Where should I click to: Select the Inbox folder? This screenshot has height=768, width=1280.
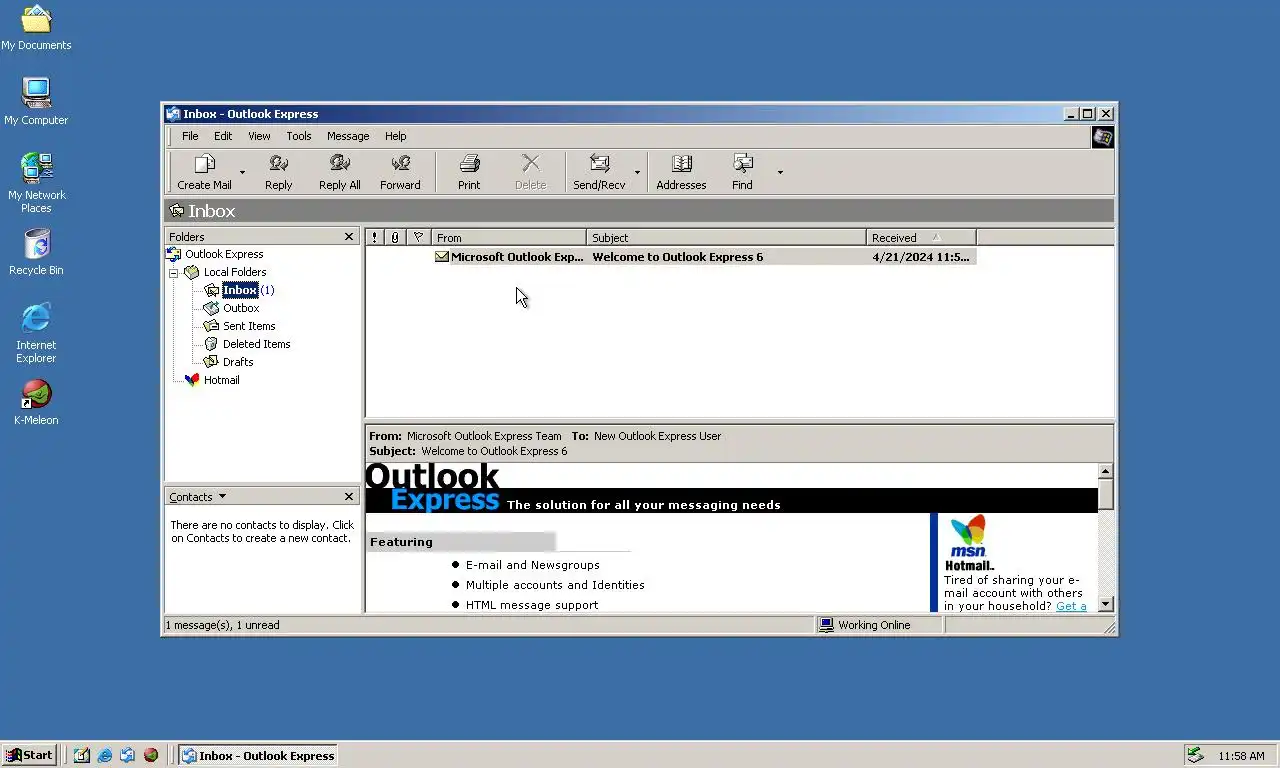coord(240,290)
